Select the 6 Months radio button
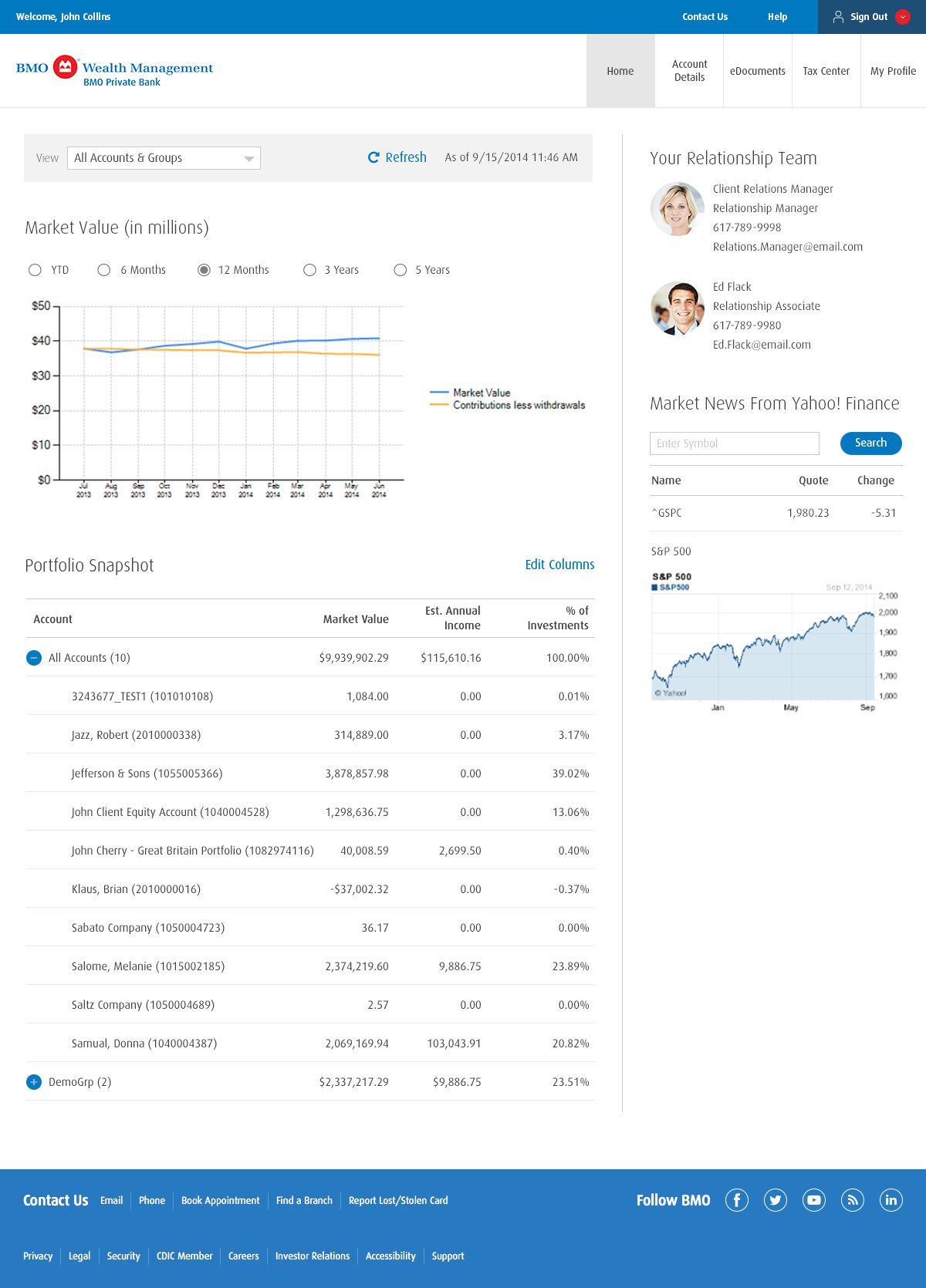Screen dimensions: 926x1288 pos(104,270)
